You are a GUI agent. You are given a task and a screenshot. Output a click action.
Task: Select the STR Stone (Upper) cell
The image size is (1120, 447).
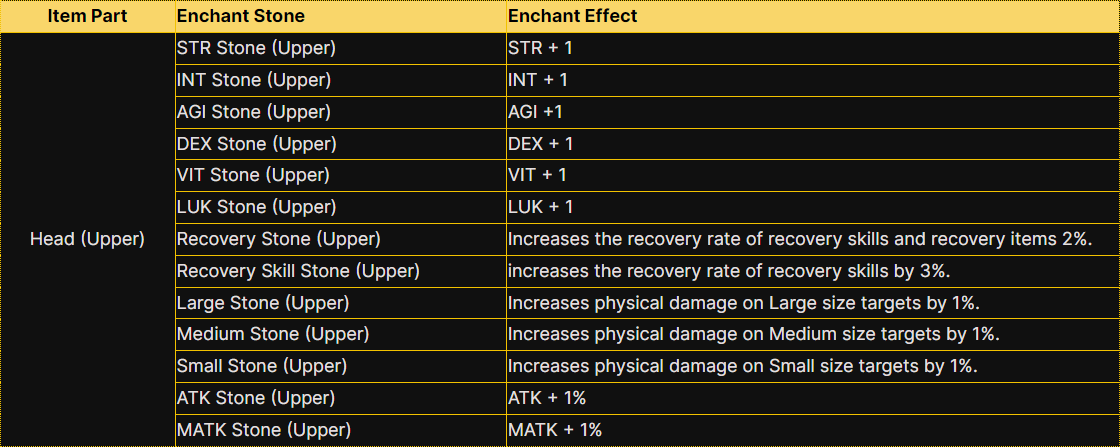(256, 48)
